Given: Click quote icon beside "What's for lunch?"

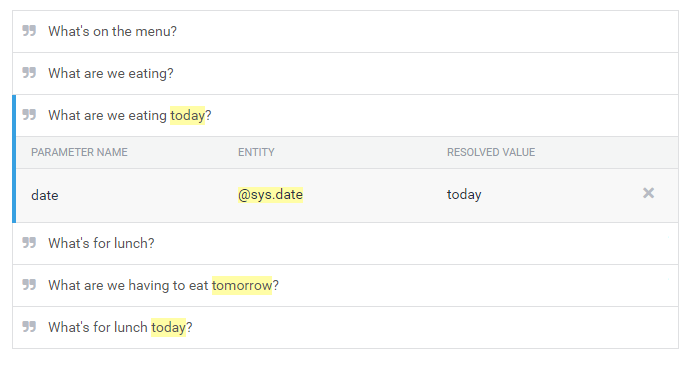Looking at the screenshot, I should (x=29, y=243).
